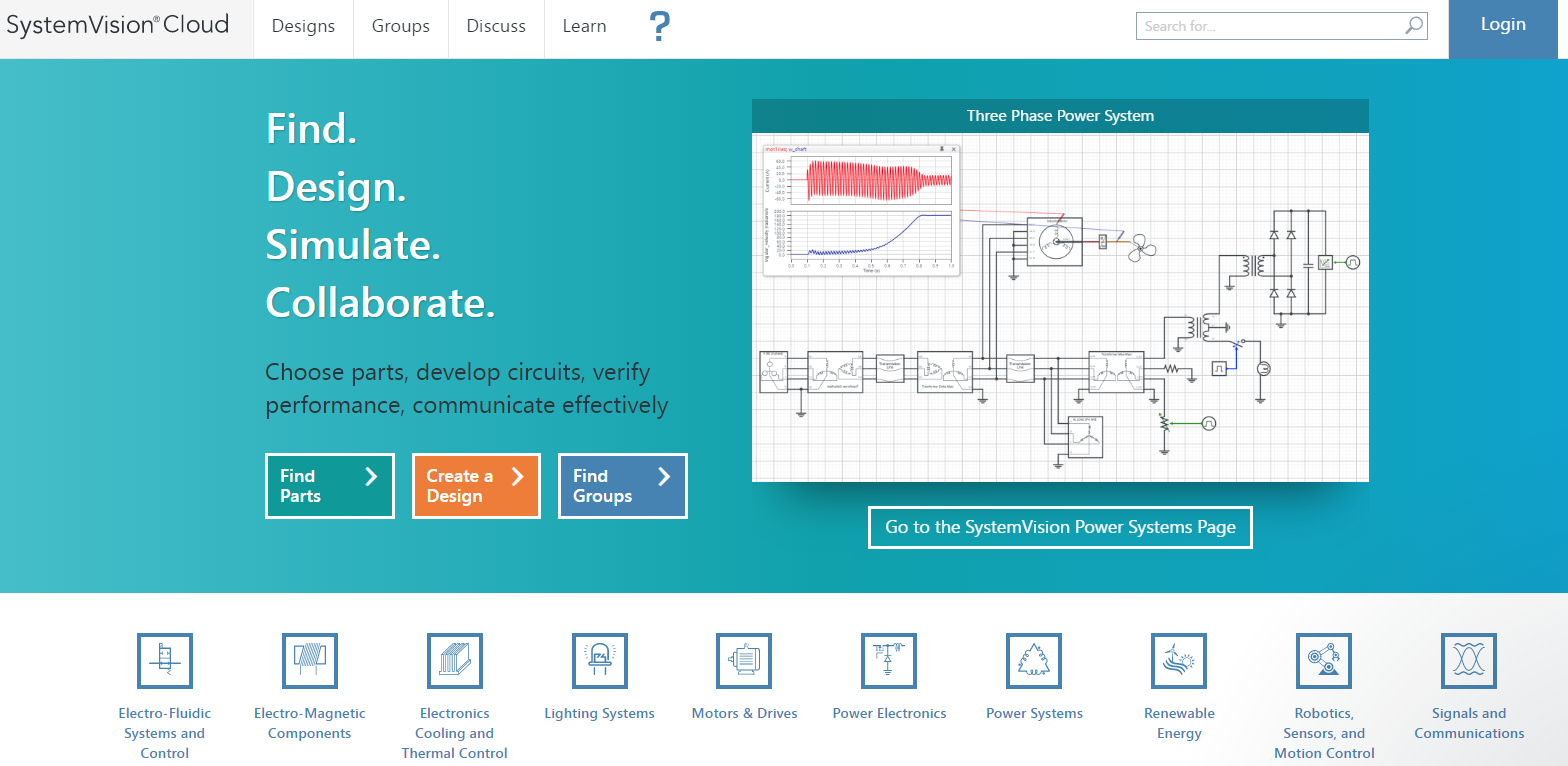Screen dimensions: 1568x766
Task: Click the Lighting Systems text link
Action: coord(600,713)
